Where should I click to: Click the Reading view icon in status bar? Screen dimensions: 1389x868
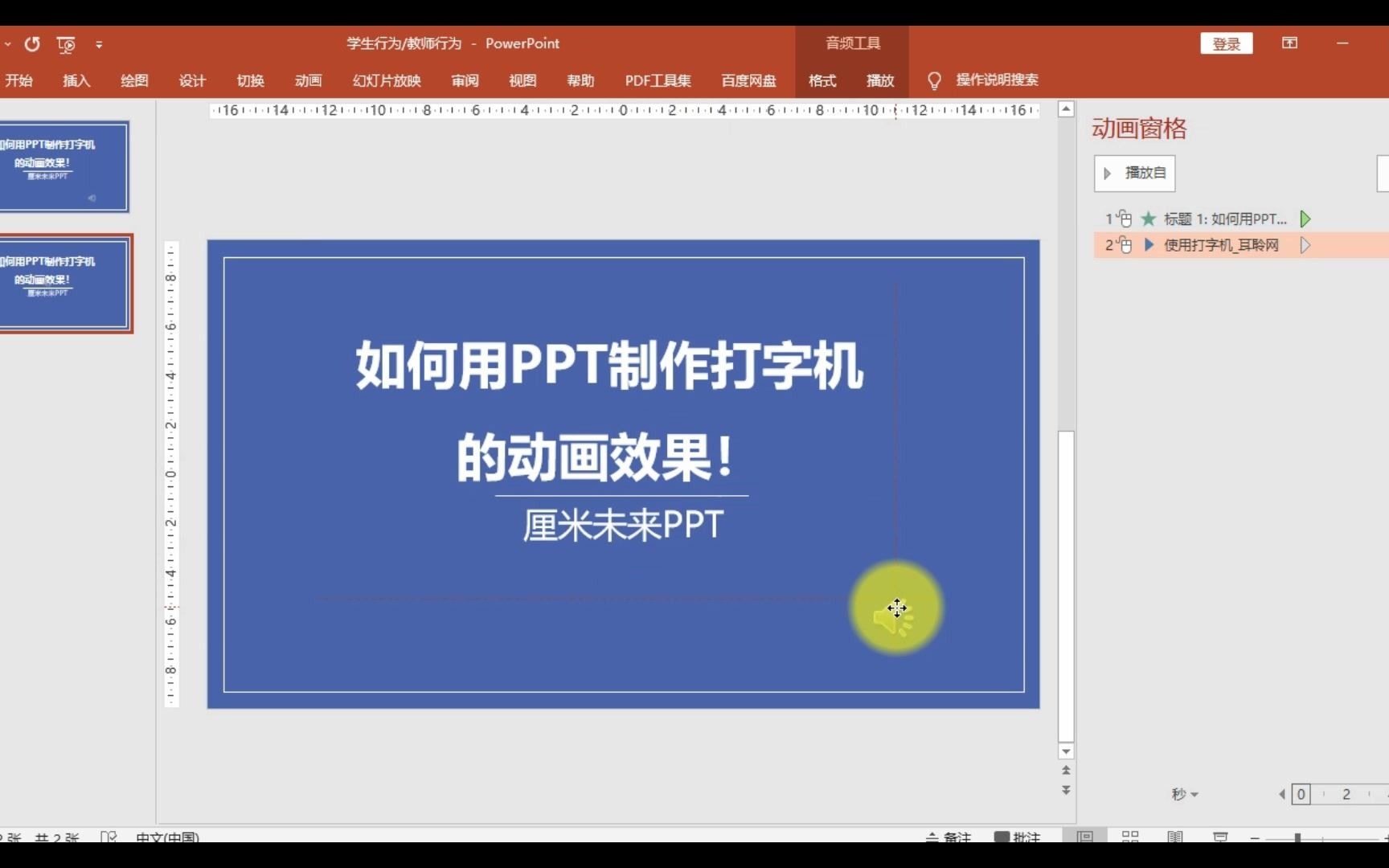1175,837
